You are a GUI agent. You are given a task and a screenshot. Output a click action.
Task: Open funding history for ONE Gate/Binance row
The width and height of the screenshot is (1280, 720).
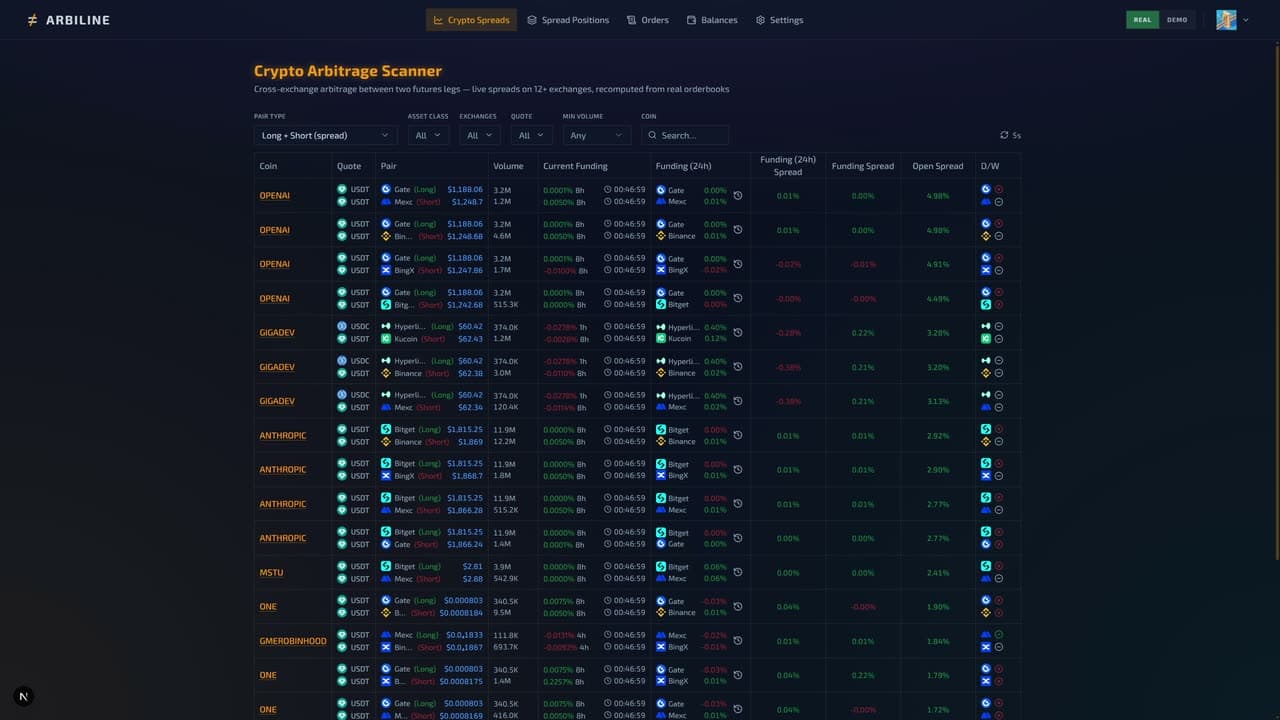click(x=738, y=606)
